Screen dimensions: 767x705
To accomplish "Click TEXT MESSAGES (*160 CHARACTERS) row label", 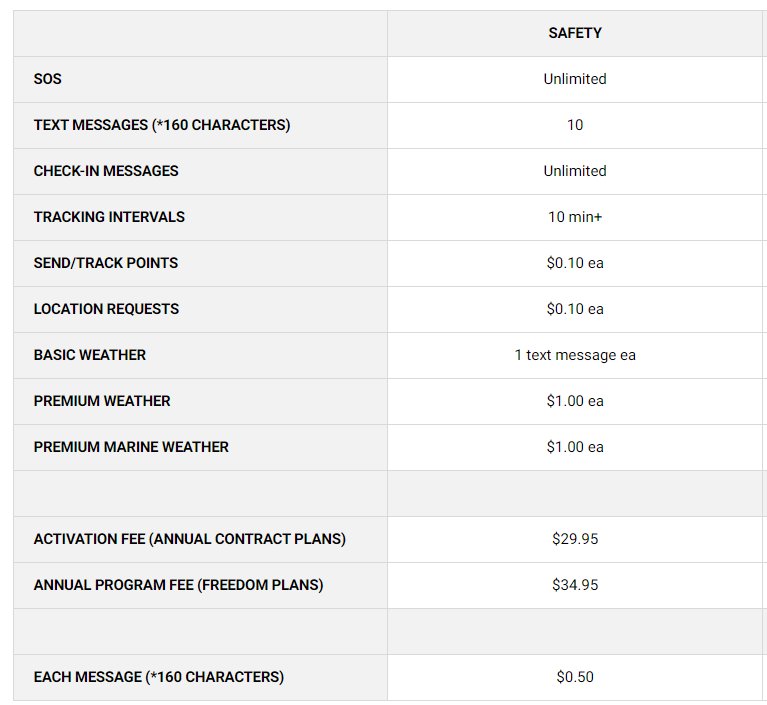I will tap(162, 125).
